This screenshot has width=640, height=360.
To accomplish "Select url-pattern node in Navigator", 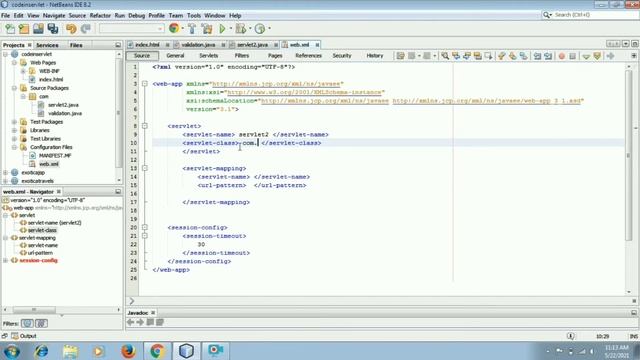I will [x=40, y=253].
